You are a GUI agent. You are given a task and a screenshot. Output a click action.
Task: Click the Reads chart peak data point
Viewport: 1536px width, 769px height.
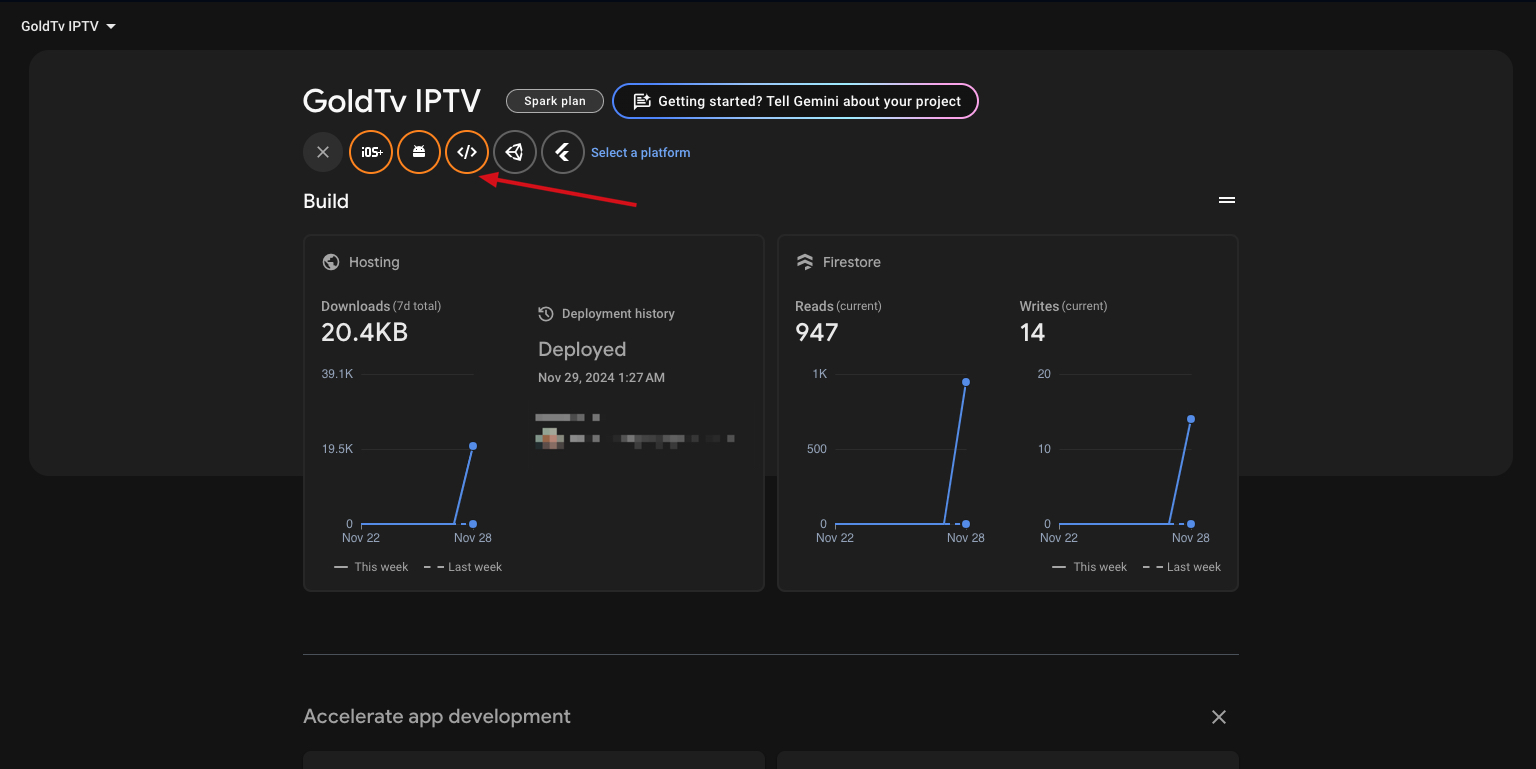[966, 382]
